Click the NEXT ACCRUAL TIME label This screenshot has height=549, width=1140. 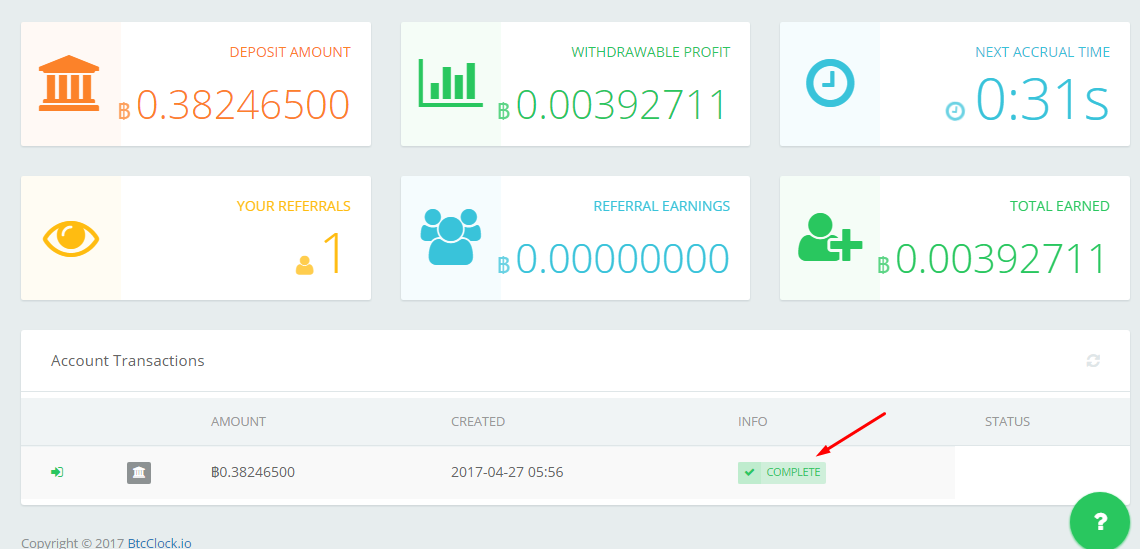[1043, 52]
